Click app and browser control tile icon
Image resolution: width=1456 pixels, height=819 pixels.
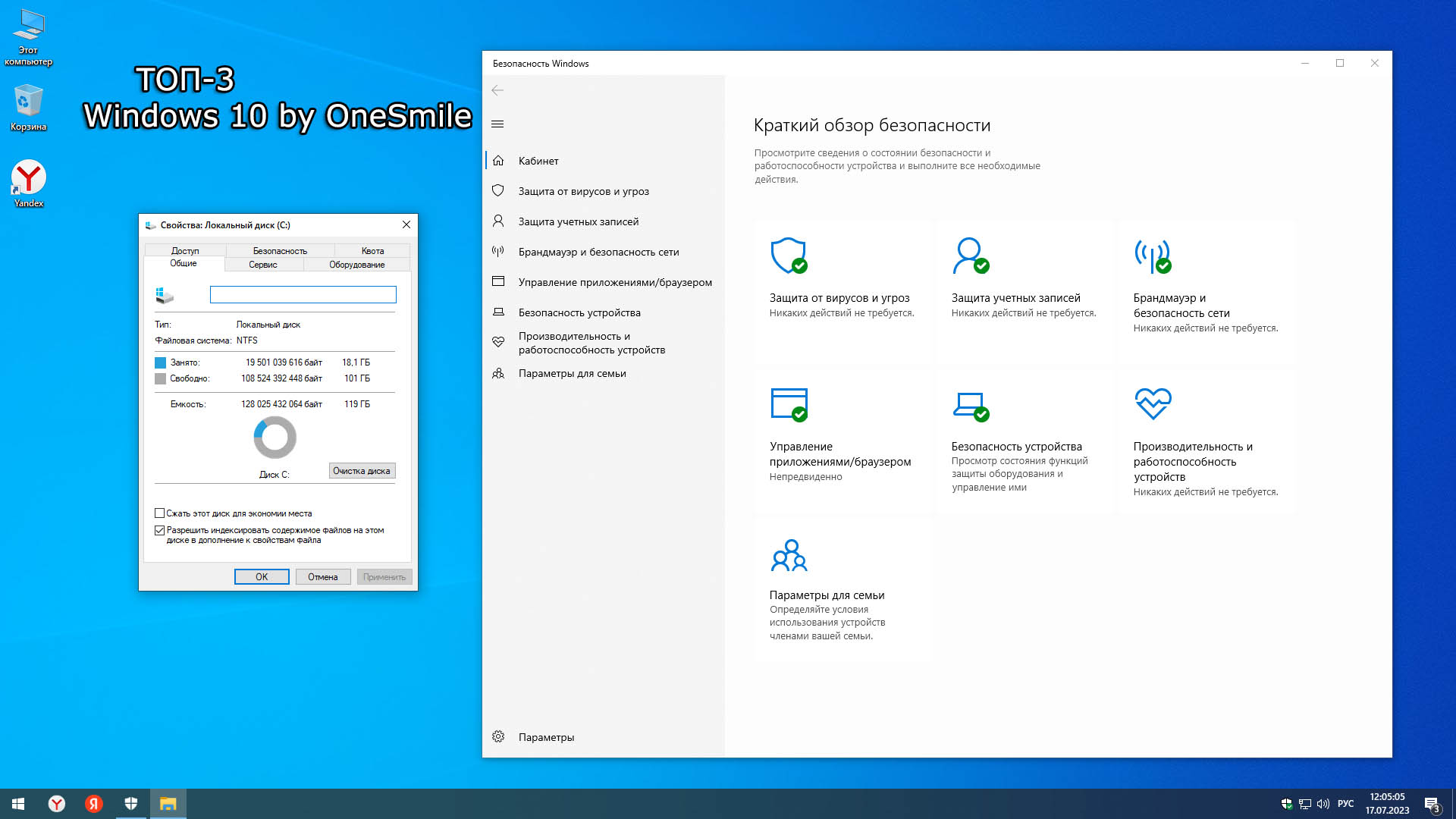coord(788,404)
